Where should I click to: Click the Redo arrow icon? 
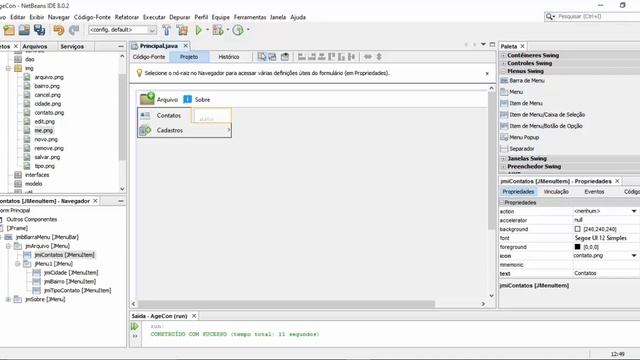click(74, 30)
